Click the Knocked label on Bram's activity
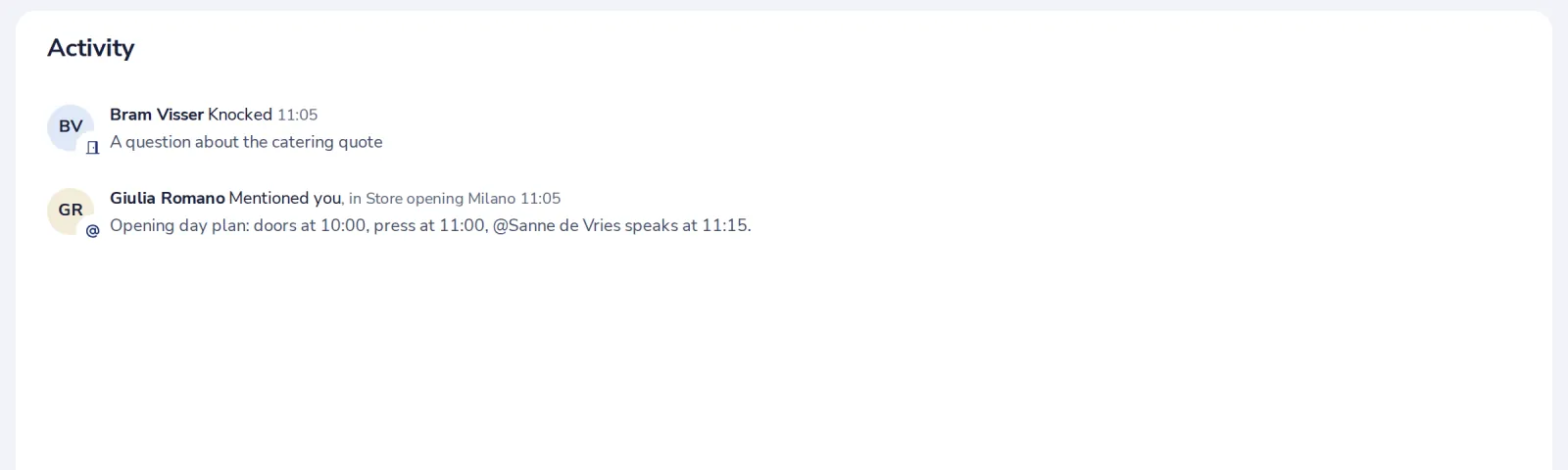The image size is (1568, 470). point(240,115)
